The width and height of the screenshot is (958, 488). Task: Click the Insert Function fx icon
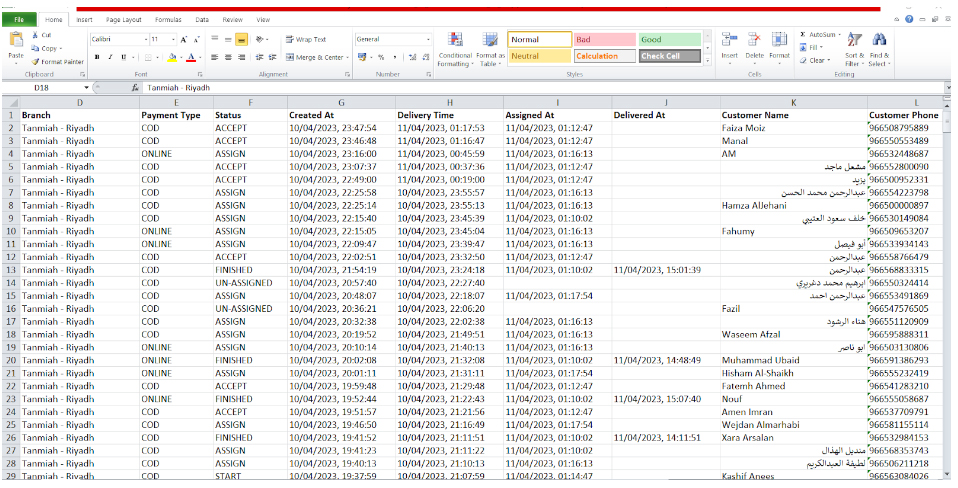[135, 88]
